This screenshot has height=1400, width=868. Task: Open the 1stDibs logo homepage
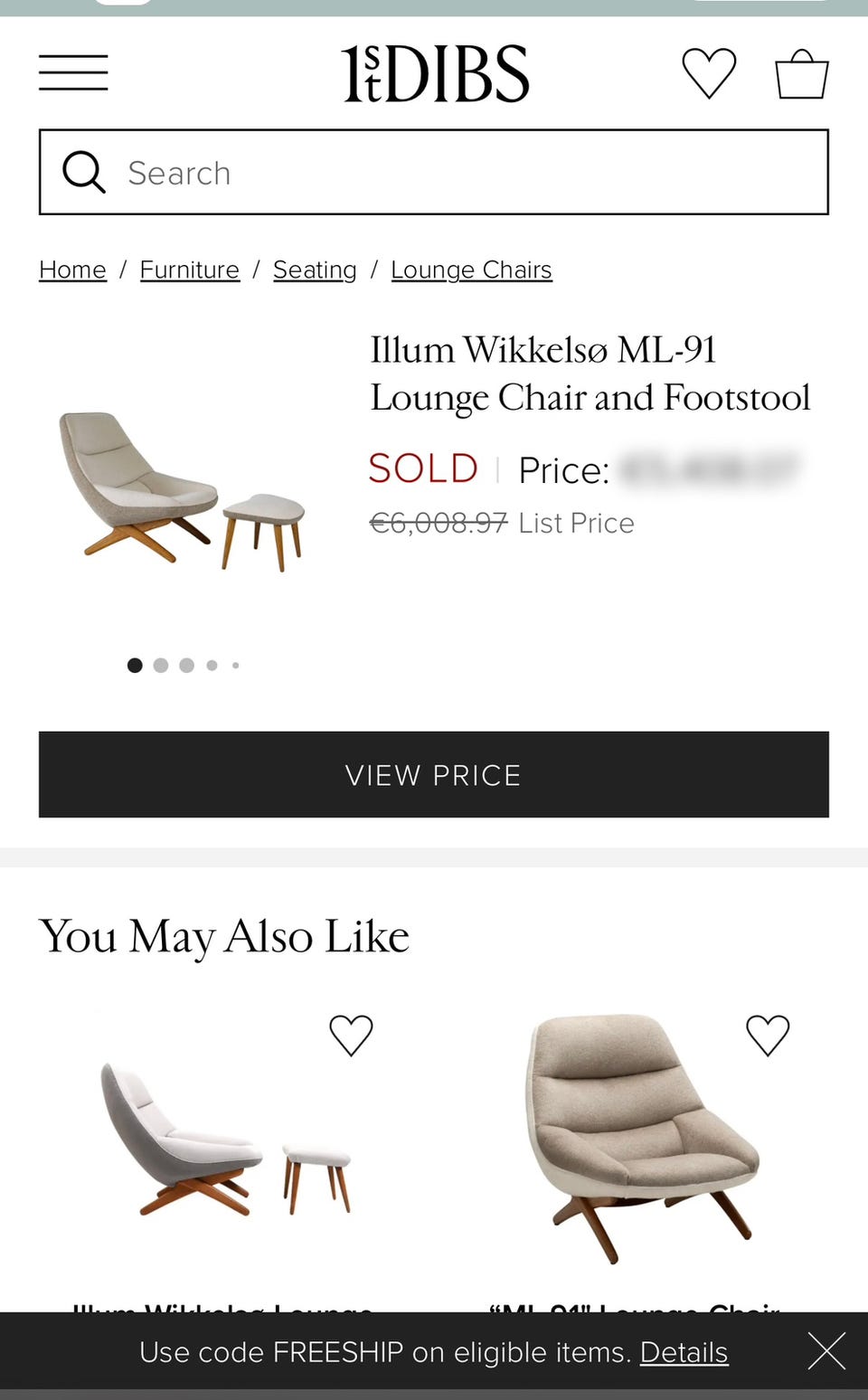coord(435,73)
